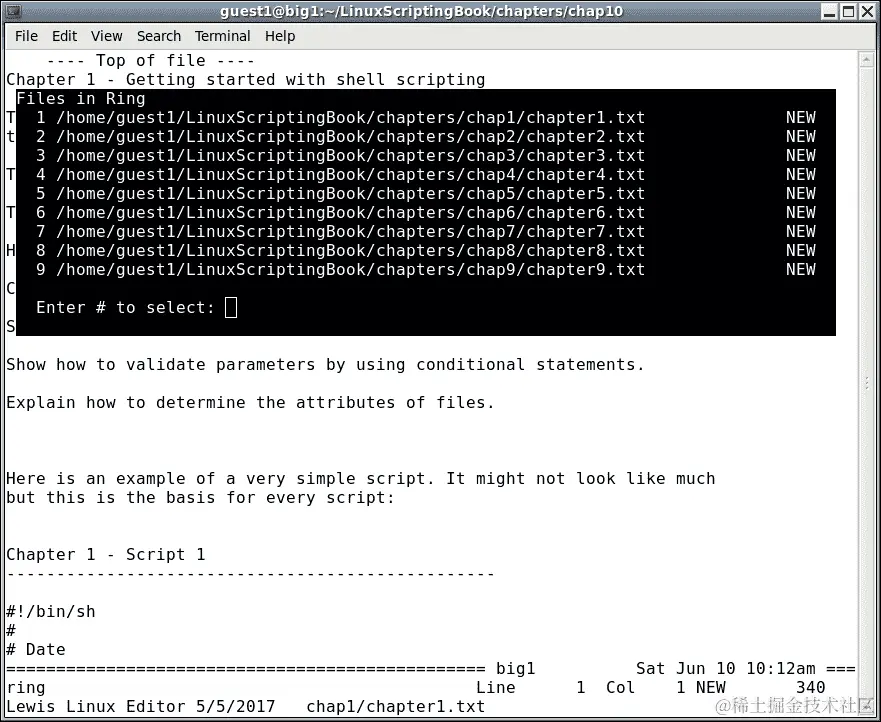Open the File menu

[x=26, y=36]
